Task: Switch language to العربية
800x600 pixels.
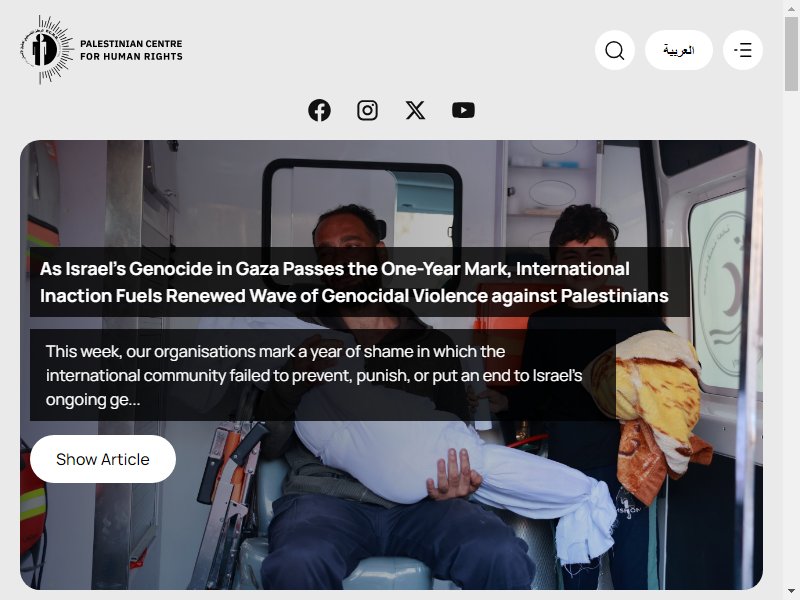Action: tap(679, 50)
